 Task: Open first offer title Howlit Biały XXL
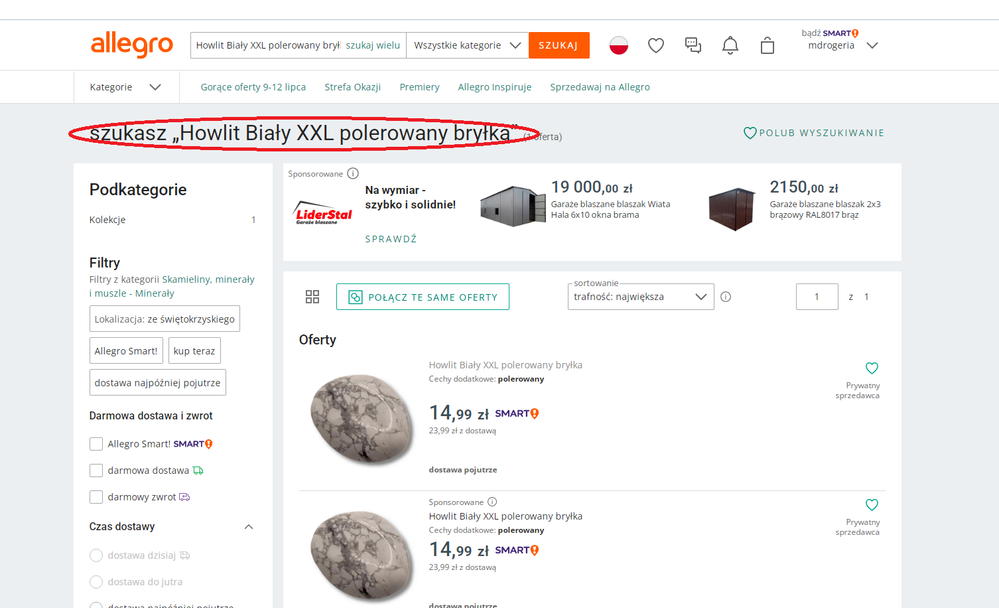505,365
